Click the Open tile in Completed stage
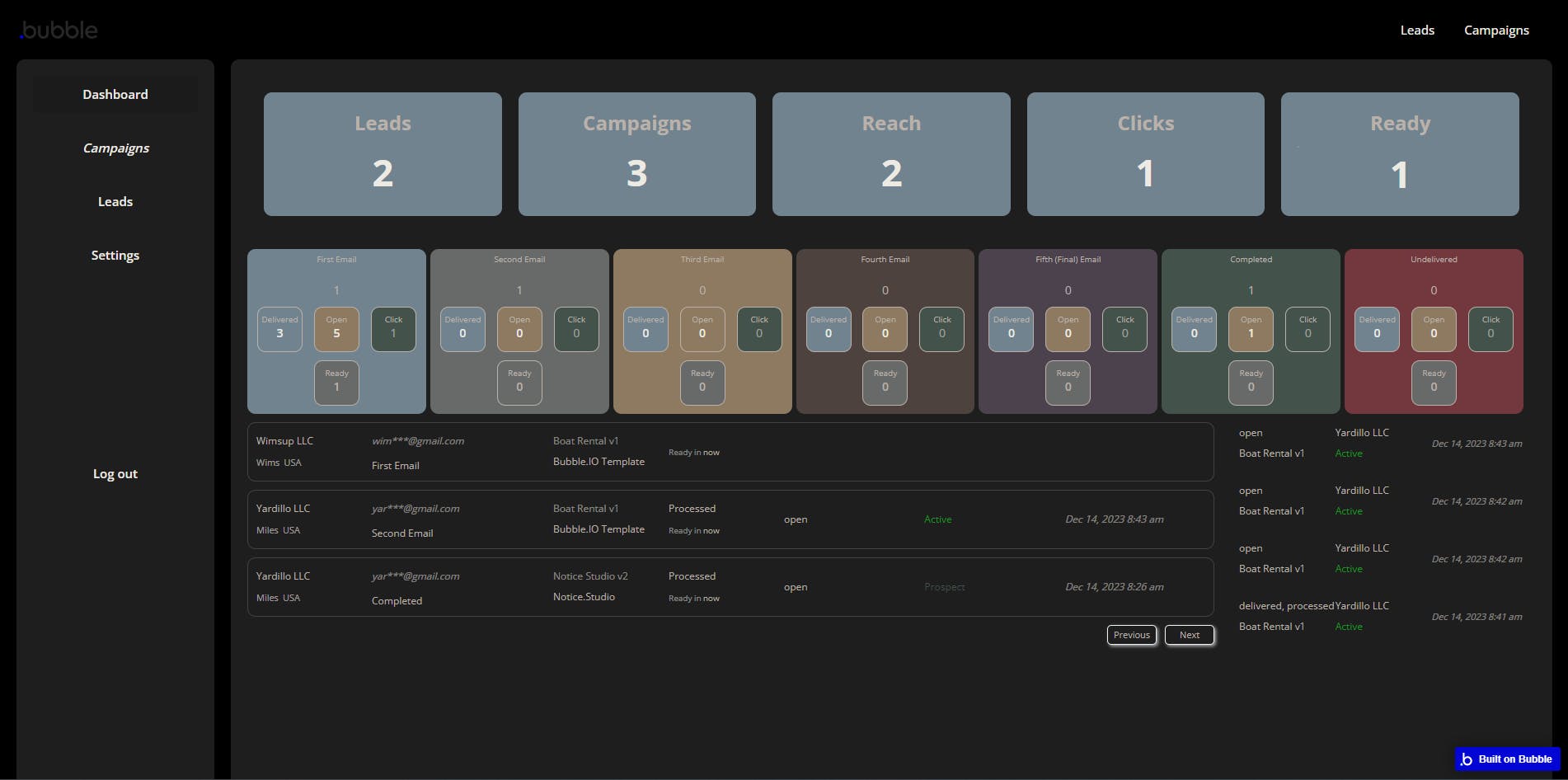Screen dimensions: 1568x780 (1251, 329)
